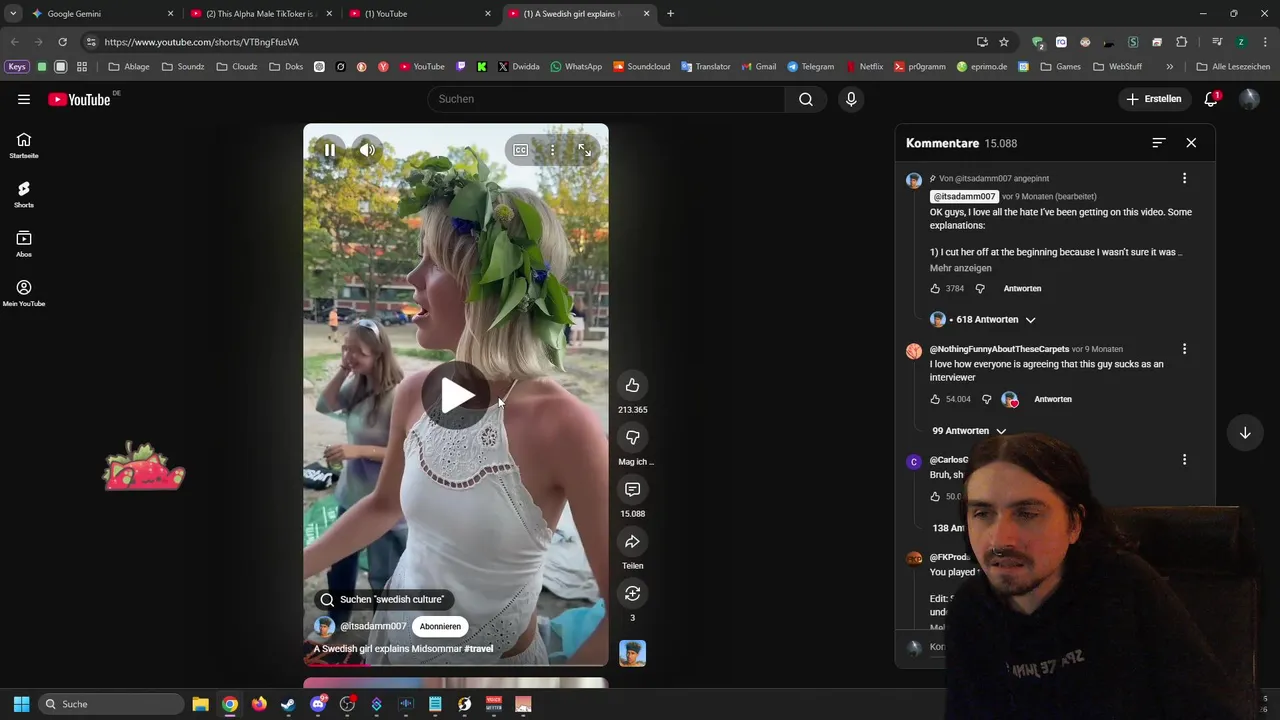Open the Soundz bookmarks folder
The width and height of the screenshot is (1280, 720).
pos(183,67)
